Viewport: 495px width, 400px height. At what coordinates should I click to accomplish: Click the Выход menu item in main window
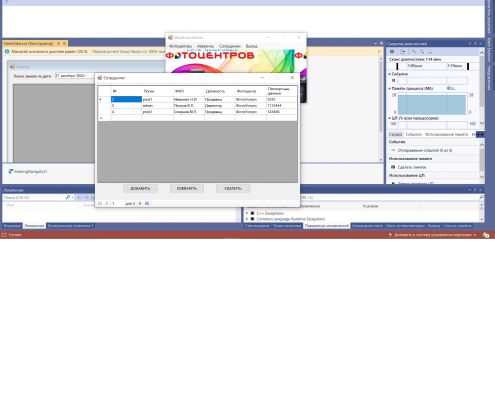pyautogui.click(x=251, y=46)
